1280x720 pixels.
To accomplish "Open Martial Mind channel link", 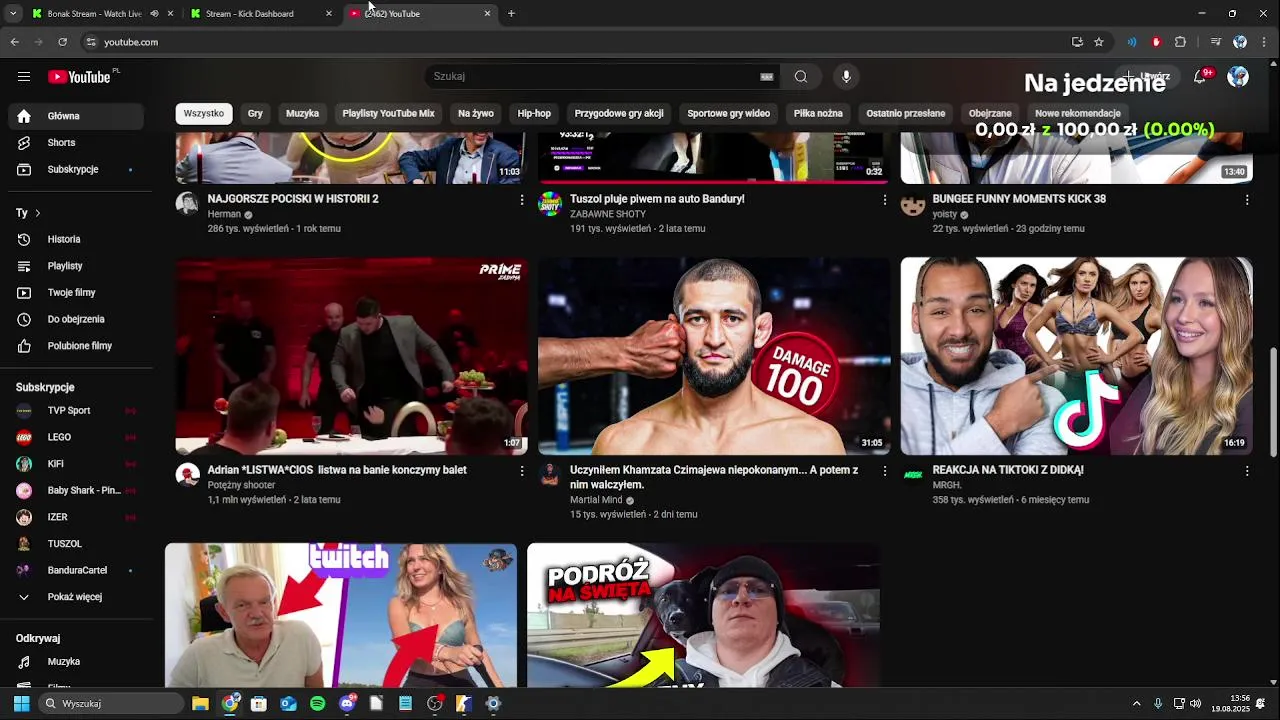I will 596,500.
